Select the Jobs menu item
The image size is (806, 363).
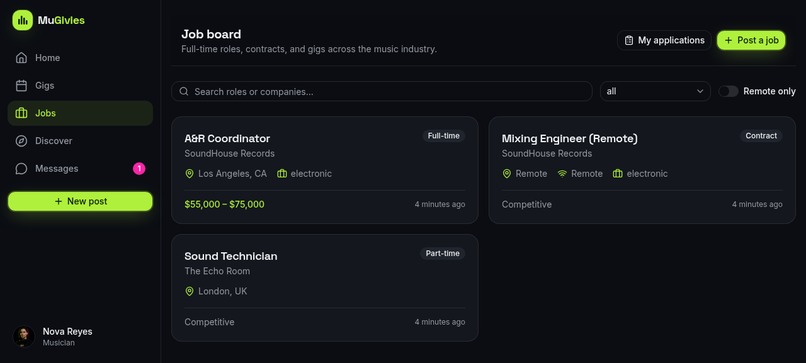tap(80, 113)
